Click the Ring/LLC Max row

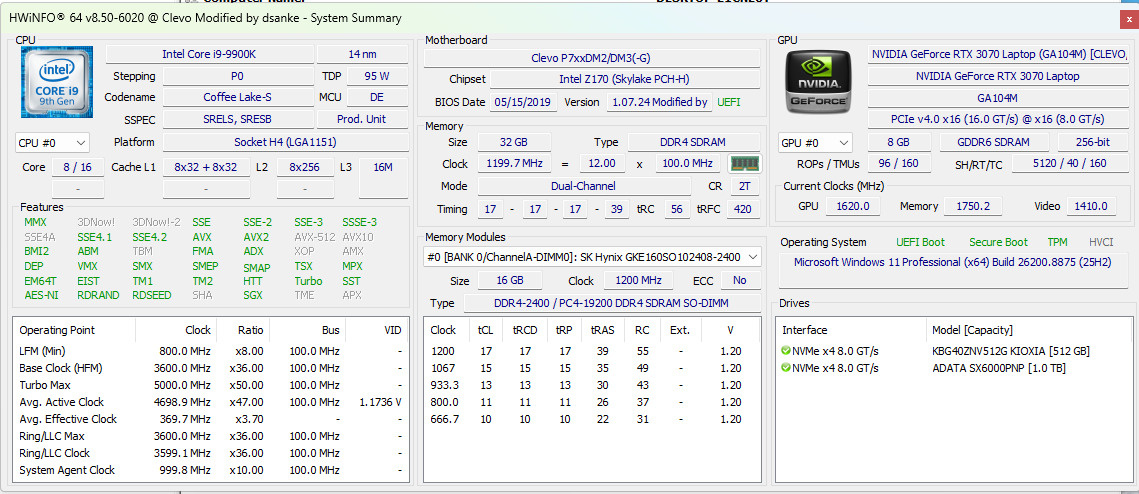209,436
